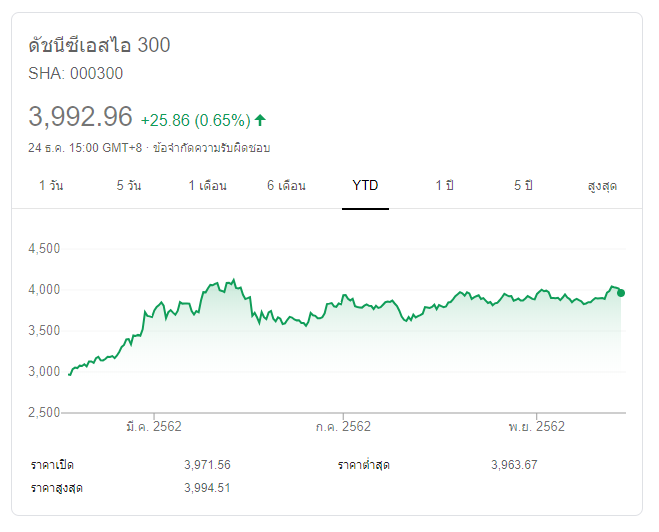Click the ราคาเปิด value 3,971.56

208,465
